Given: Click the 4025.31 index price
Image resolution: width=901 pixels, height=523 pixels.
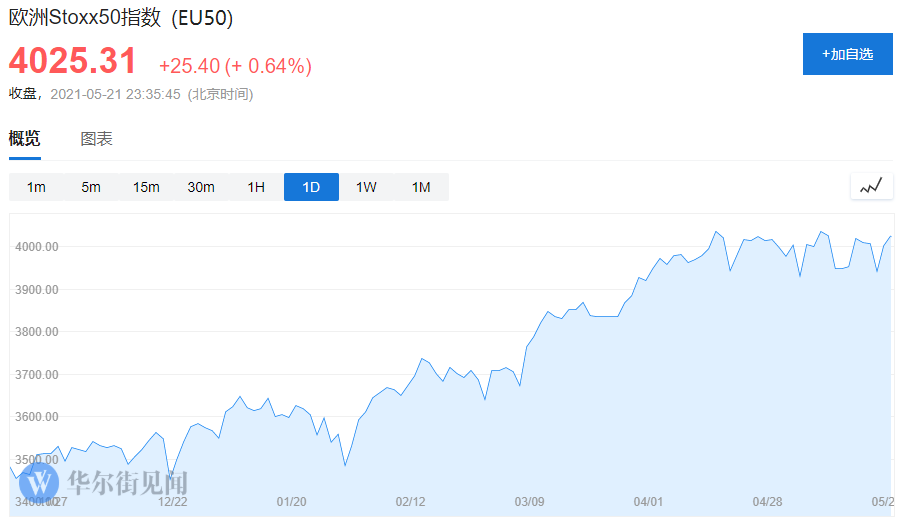Looking at the screenshot, I should click(73, 62).
